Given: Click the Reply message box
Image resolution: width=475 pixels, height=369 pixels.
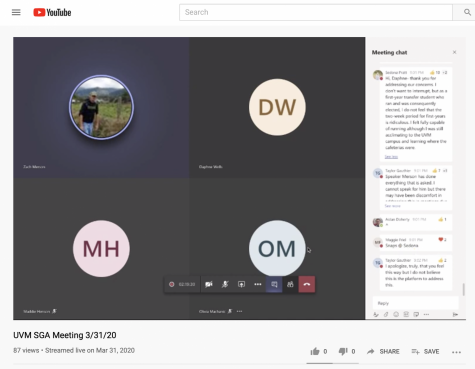Looking at the screenshot, I should coord(415,303).
